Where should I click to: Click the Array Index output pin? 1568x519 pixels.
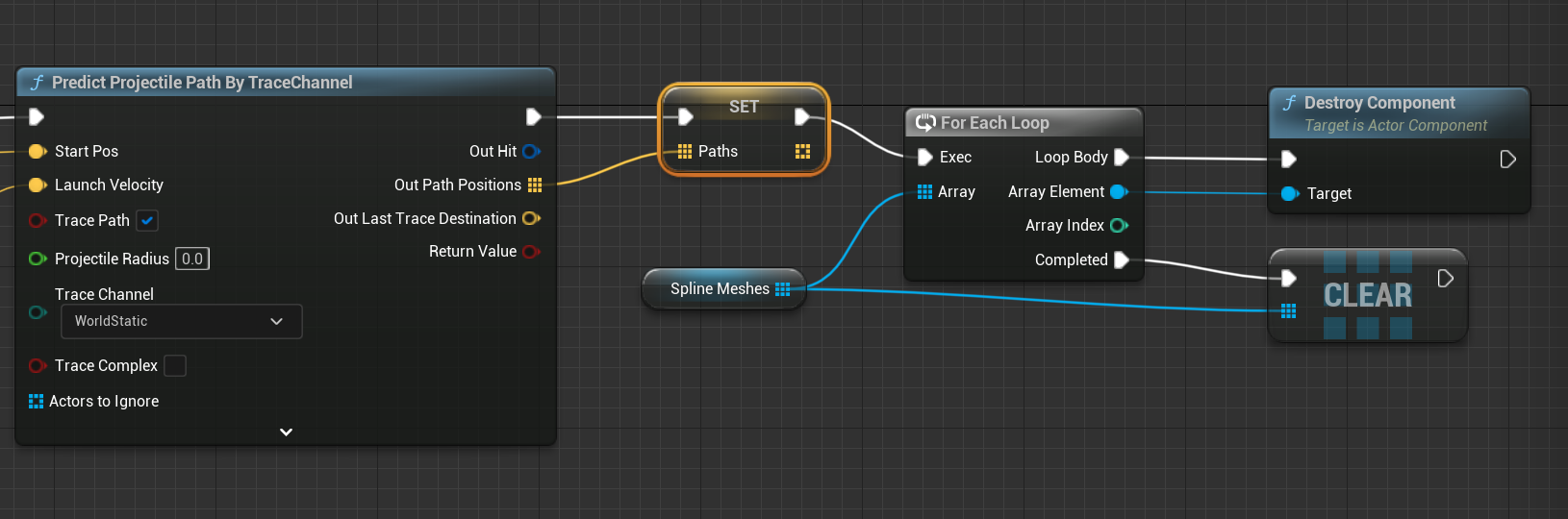1119,225
